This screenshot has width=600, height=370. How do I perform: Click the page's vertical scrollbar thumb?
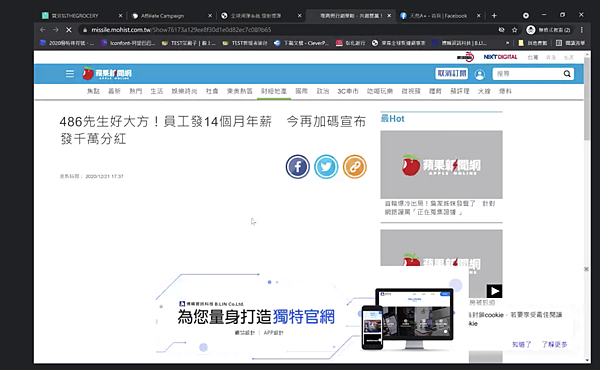587,99
